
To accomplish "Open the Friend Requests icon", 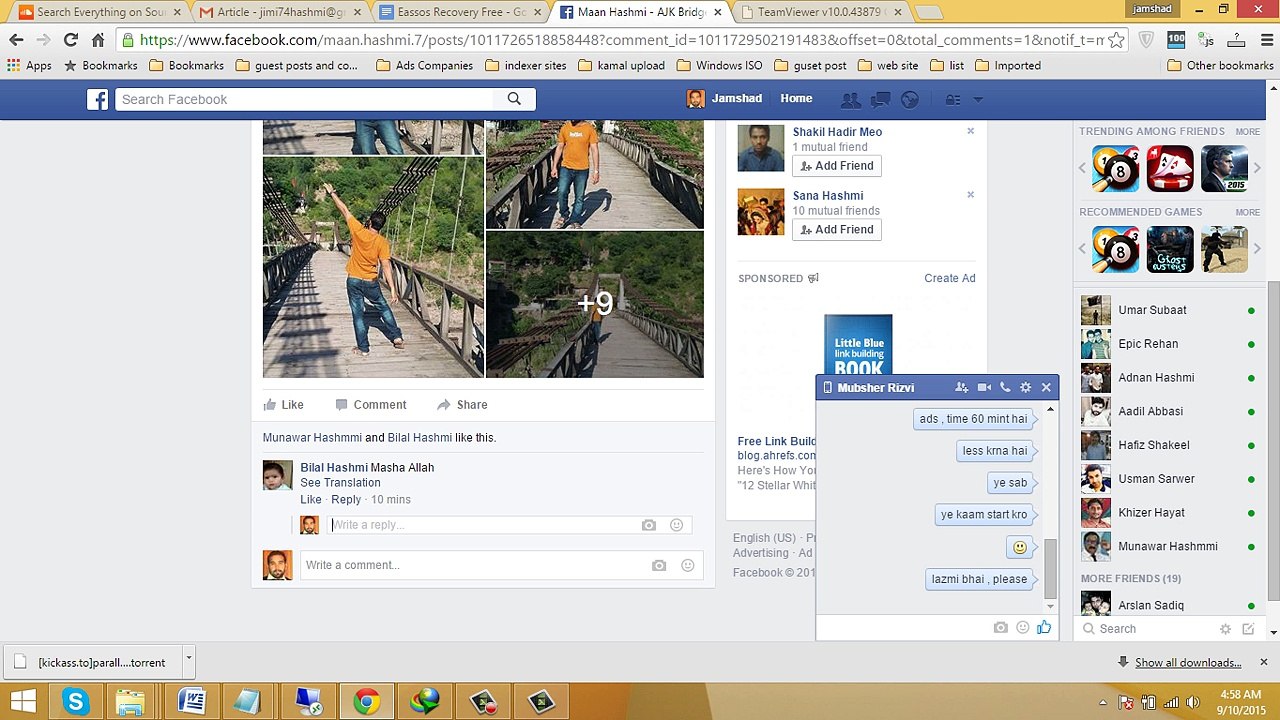I will [851, 99].
